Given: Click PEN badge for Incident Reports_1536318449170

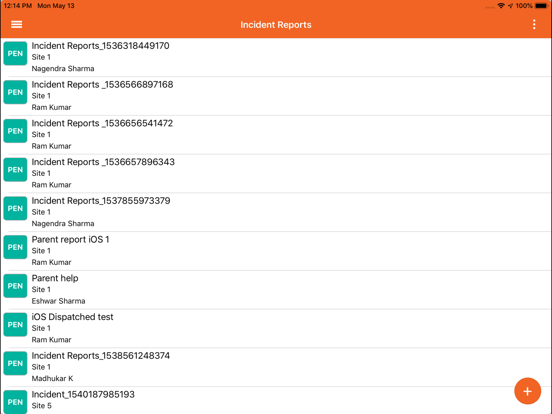Looking at the screenshot, I should tap(15, 54).
